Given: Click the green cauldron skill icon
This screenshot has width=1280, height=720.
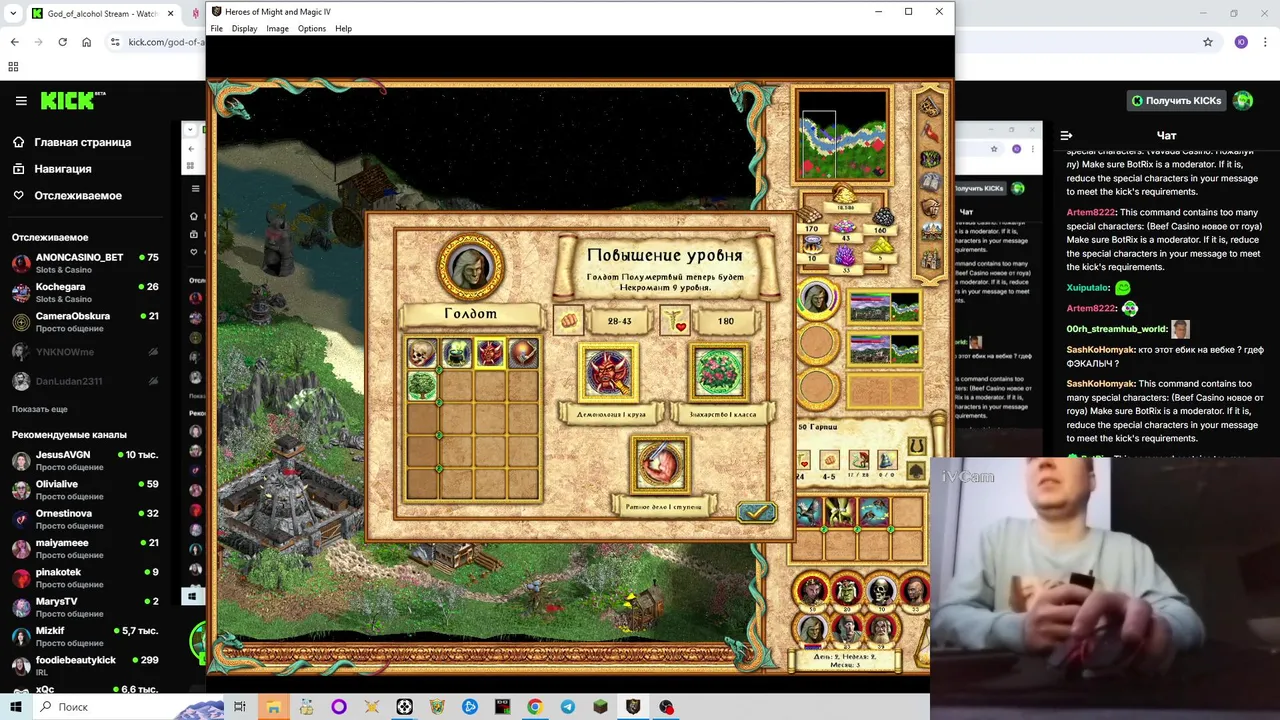Looking at the screenshot, I should 456,353.
